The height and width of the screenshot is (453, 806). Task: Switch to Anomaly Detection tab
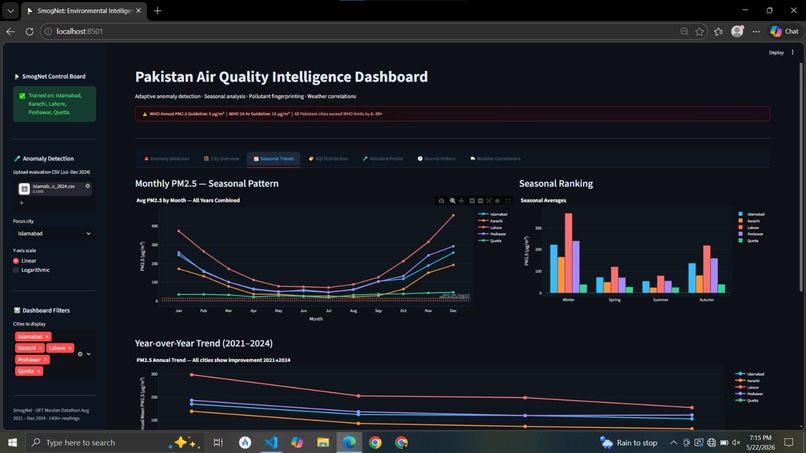coord(167,159)
